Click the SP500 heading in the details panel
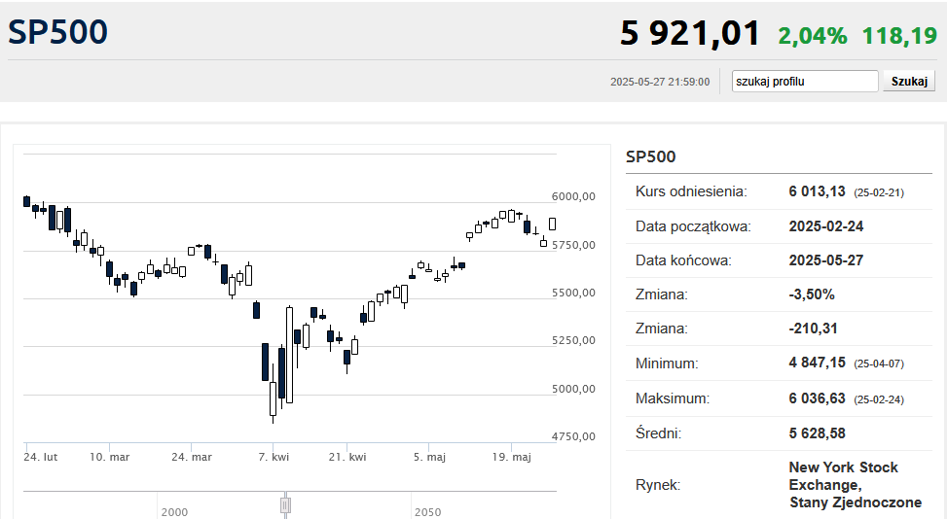The height and width of the screenshot is (519, 948). pyautogui.click(x=650, y=156)
